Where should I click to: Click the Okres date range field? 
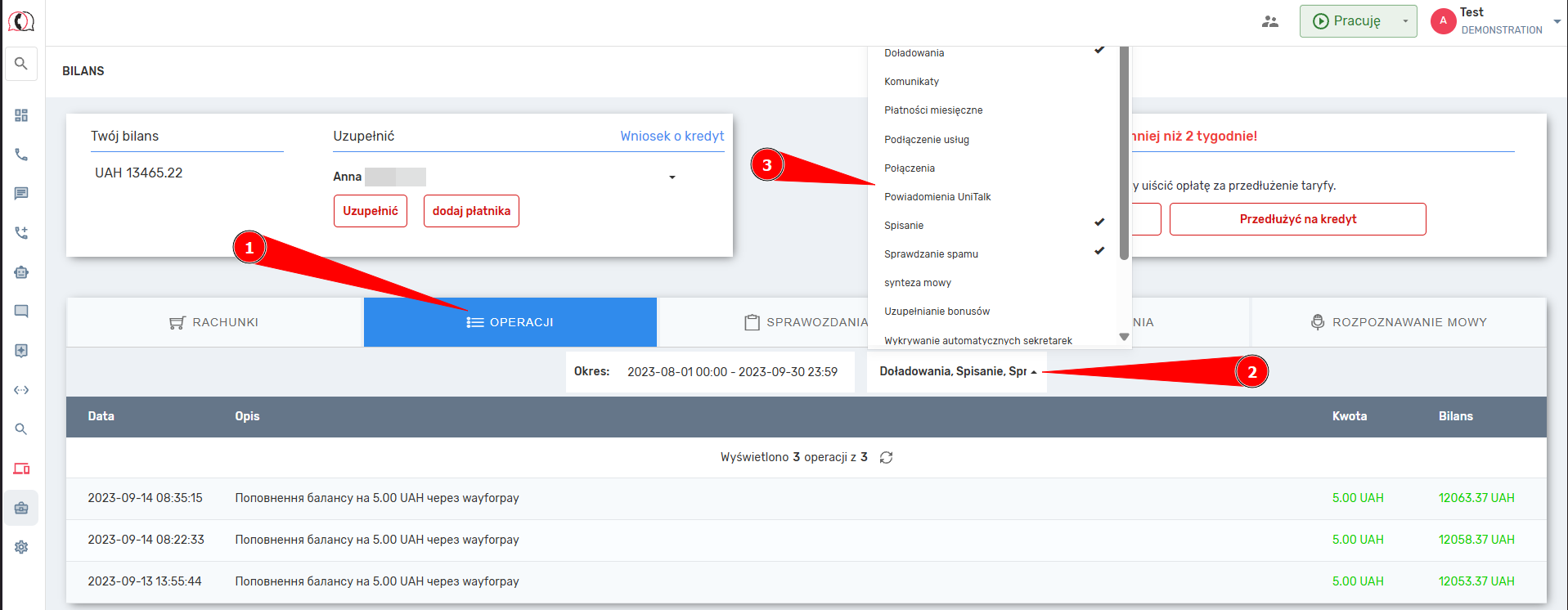731,372
